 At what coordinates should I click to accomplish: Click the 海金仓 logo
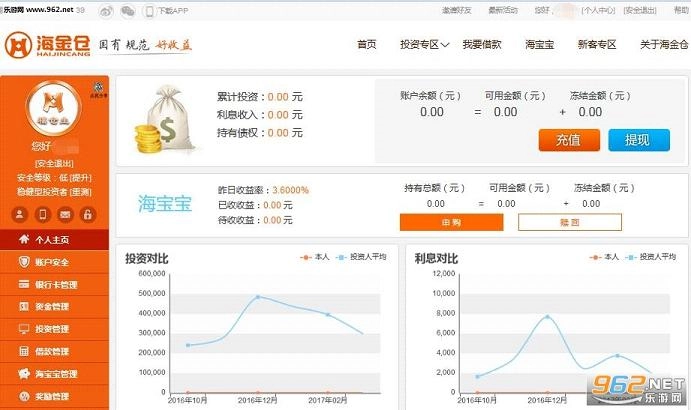point(45,46)
